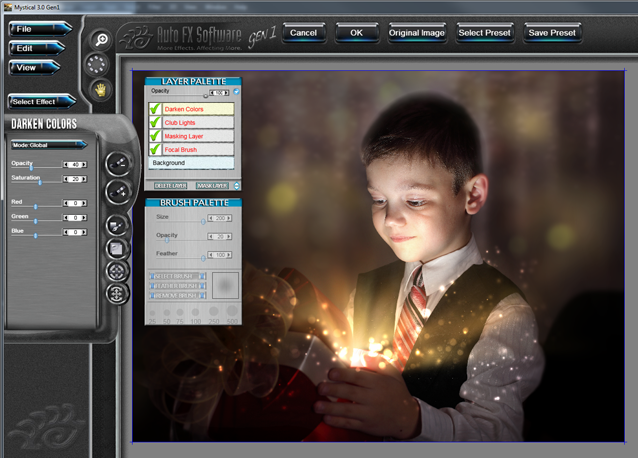Toggle visibility of Darken Colors layer
This screenshot has width=638, height=458.
155,109
